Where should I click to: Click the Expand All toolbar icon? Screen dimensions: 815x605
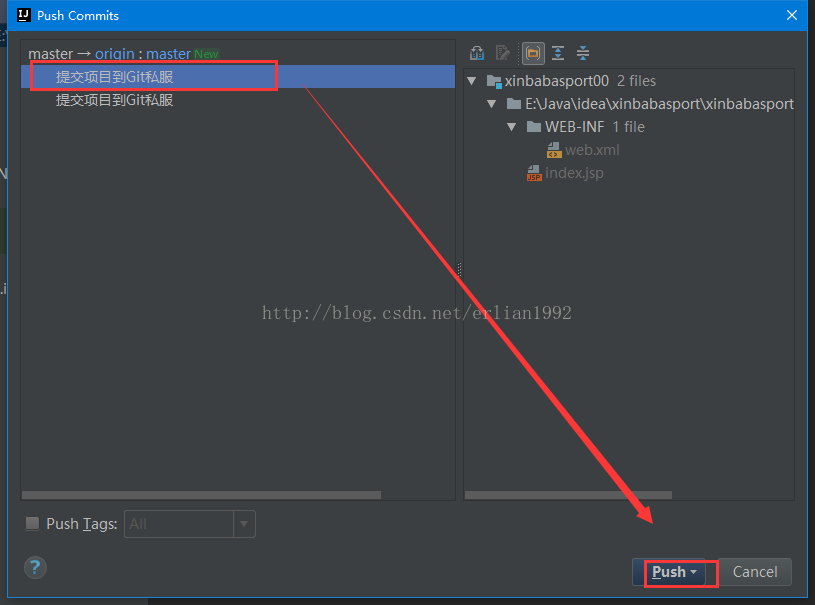point(558,53)
